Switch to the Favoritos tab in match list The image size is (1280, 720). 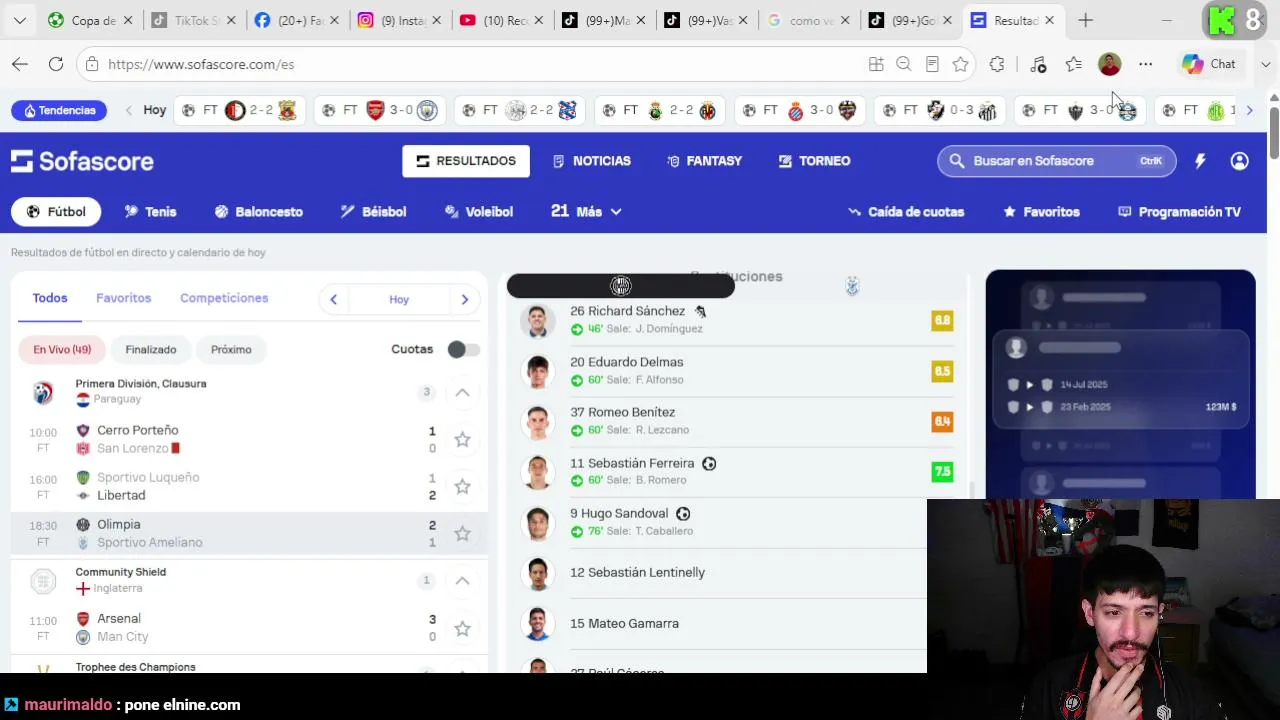coord(123,298)
